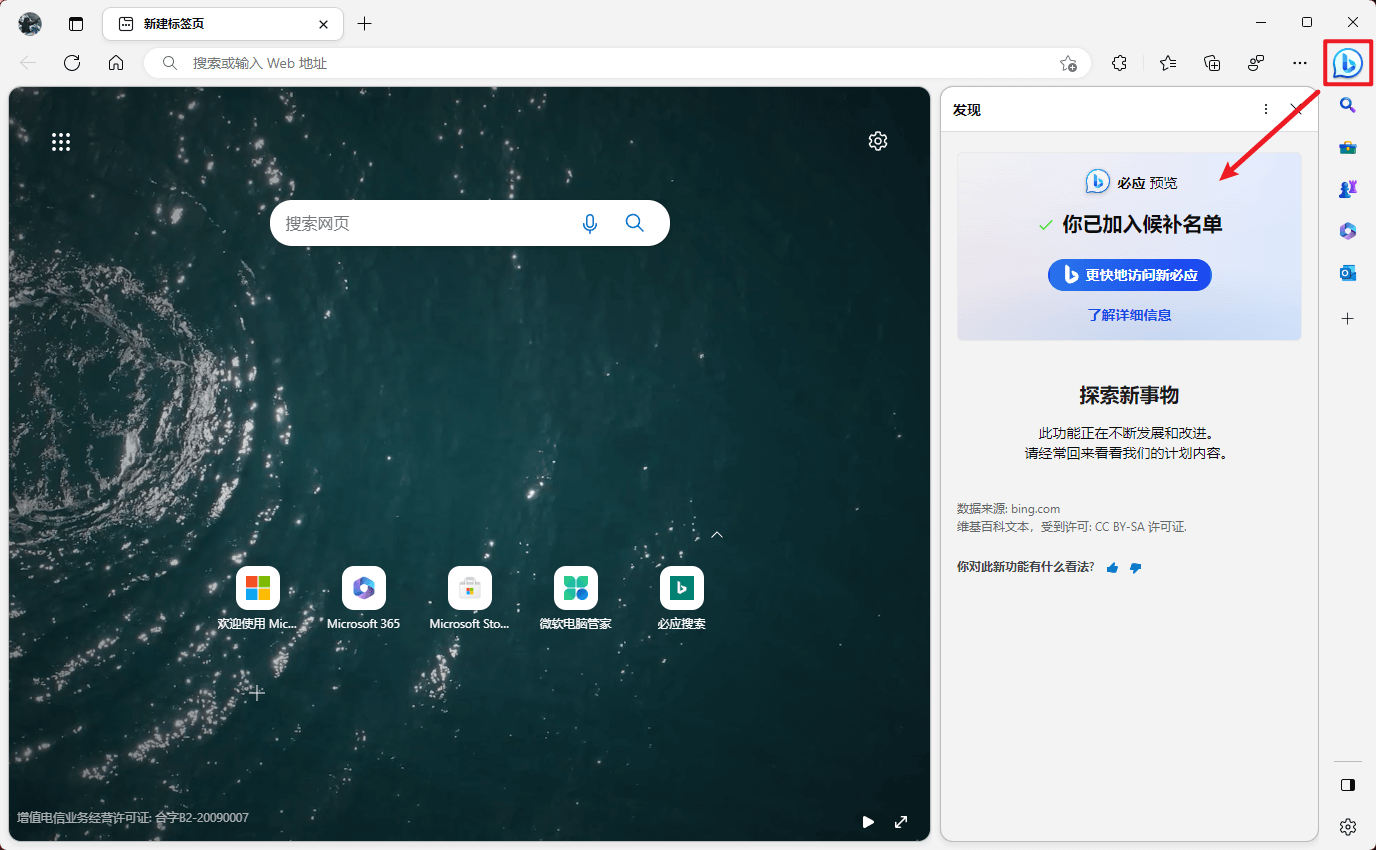Select the 新建标签页 tab

222,24
